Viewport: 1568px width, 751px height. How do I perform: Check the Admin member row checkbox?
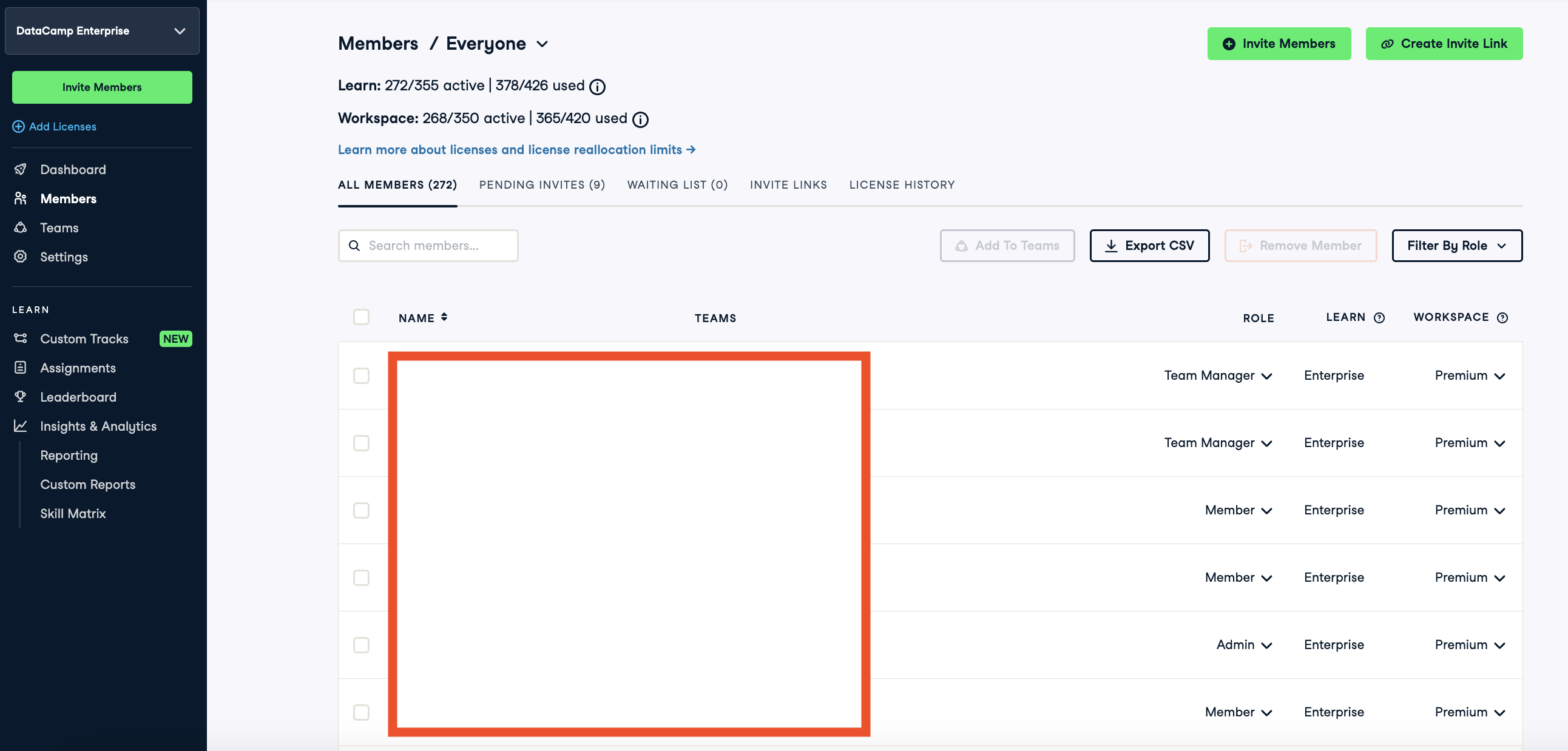pos(361,645)
